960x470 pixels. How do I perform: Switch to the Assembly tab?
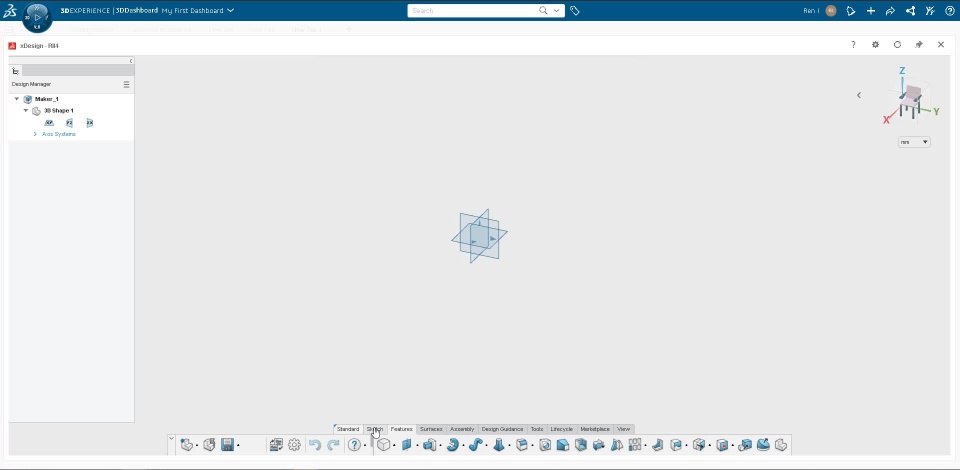(462, 429)
